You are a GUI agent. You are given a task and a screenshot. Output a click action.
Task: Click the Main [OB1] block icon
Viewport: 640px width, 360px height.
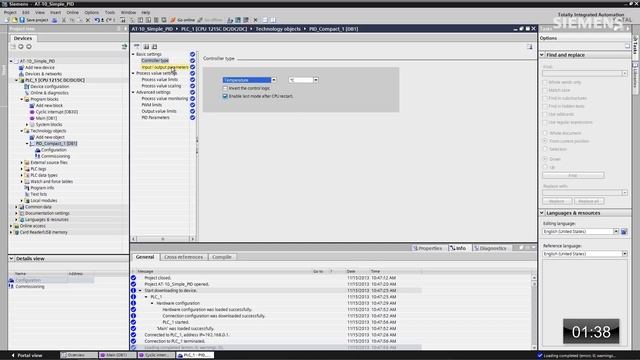(x=32, y=118)
